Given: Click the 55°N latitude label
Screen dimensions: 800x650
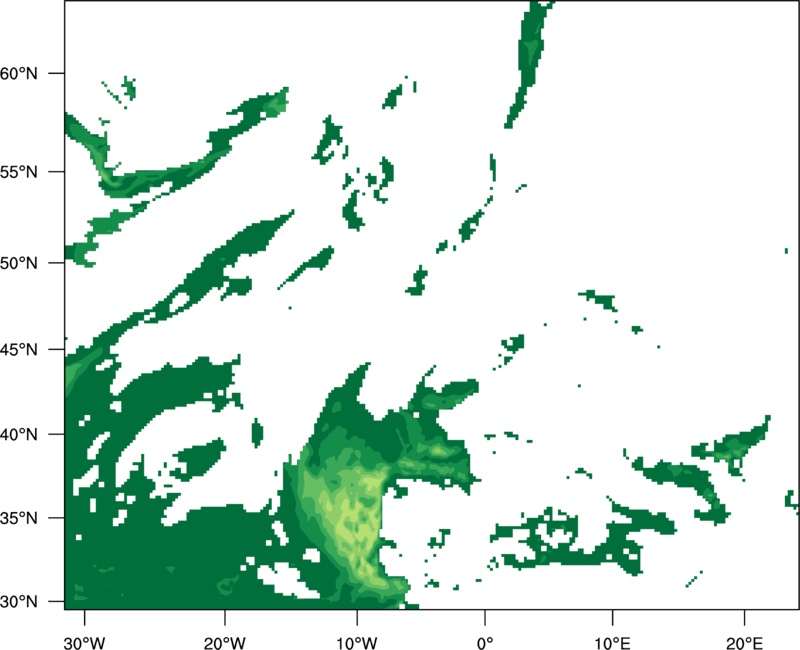Looking at the screenshot, I should (19, 172).
